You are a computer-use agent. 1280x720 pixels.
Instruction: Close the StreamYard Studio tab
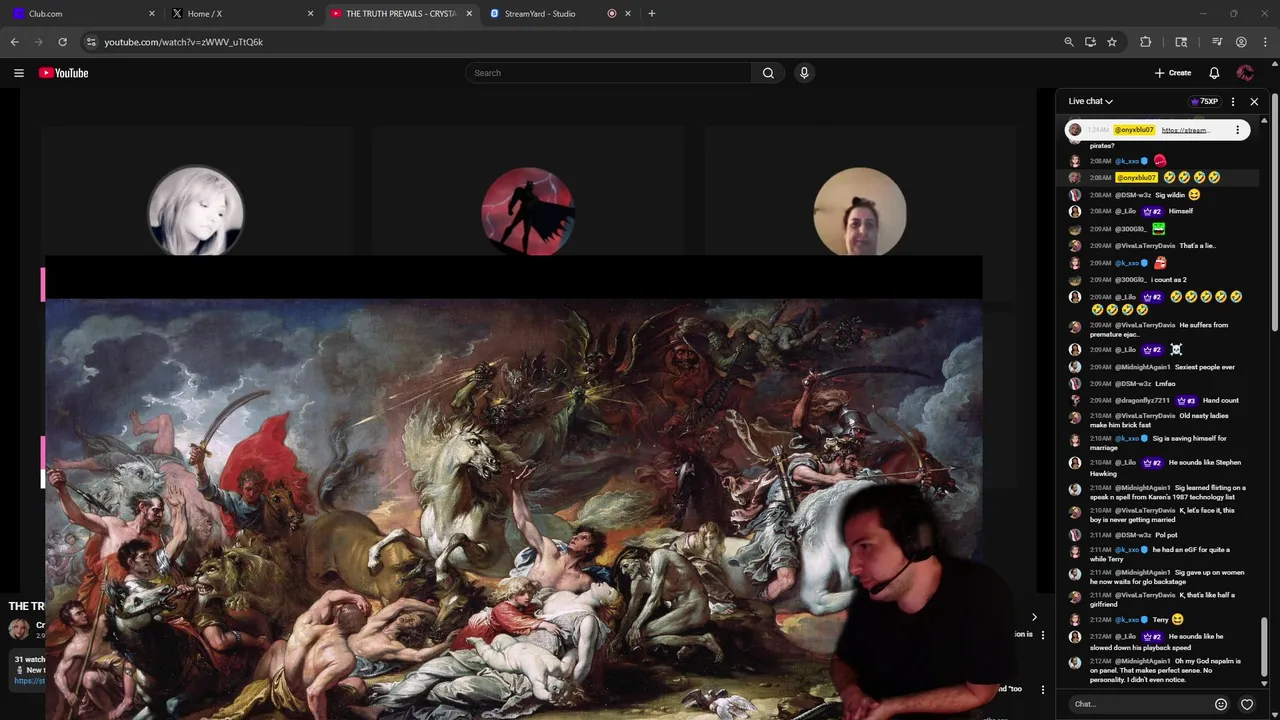coord(628,13)
